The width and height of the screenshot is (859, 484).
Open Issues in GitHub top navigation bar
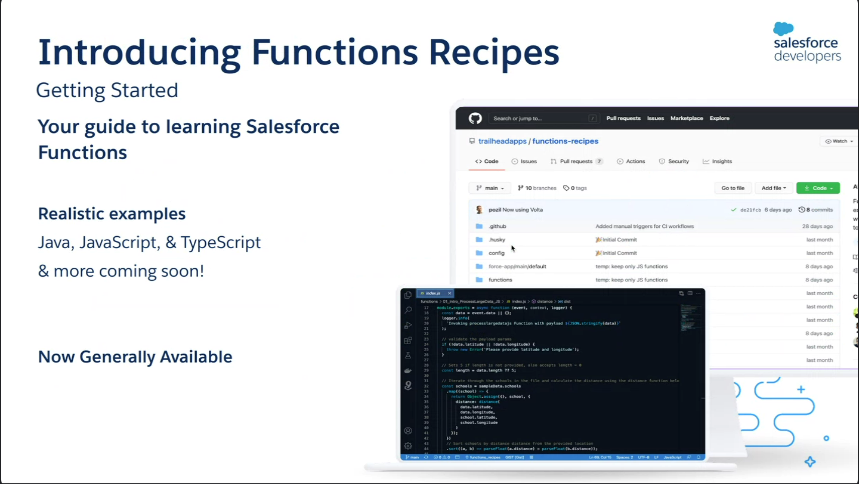(655, 118)
